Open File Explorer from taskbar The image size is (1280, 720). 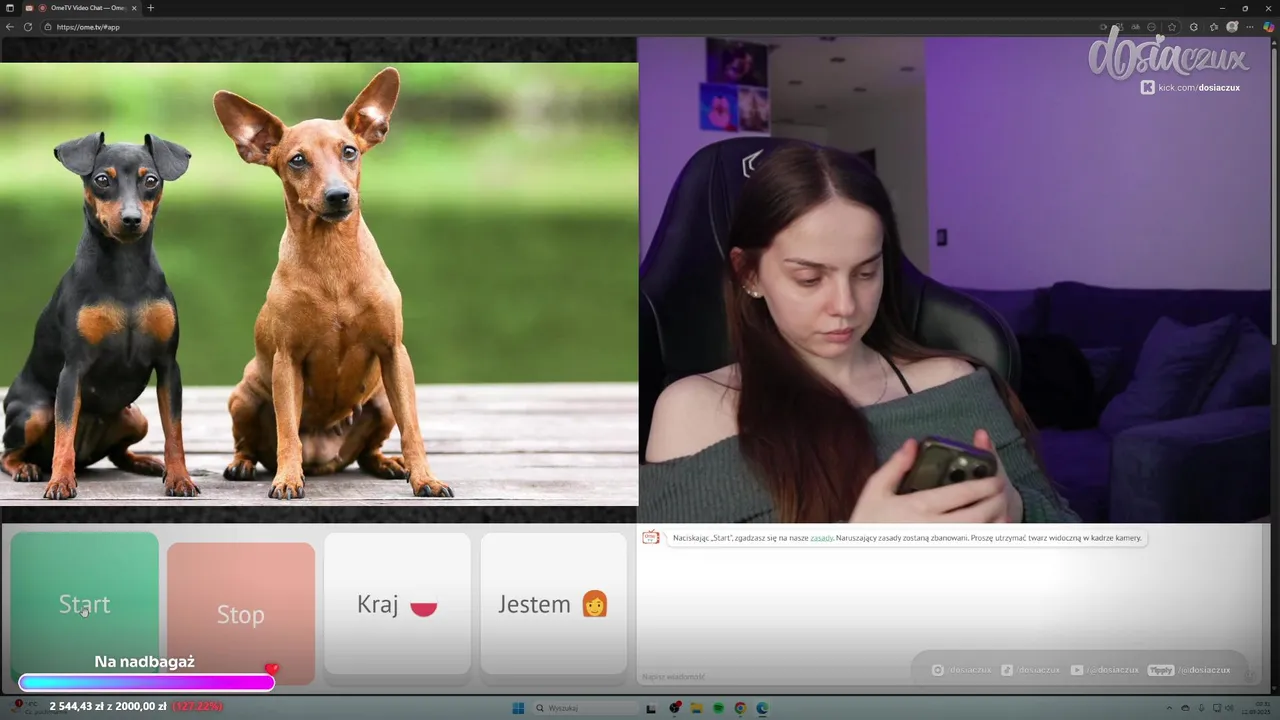coord(697,708)
